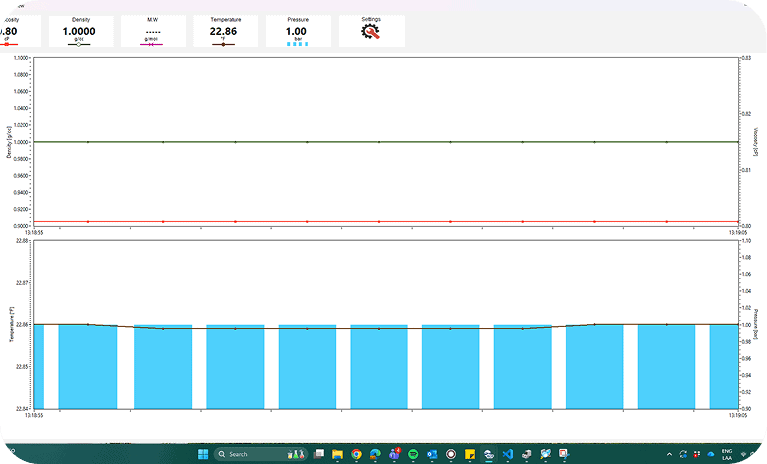The height and width of the screenshot is (464, 767).
Task: Open Outlook from the taskbar
Action: (x=432, y=454)
